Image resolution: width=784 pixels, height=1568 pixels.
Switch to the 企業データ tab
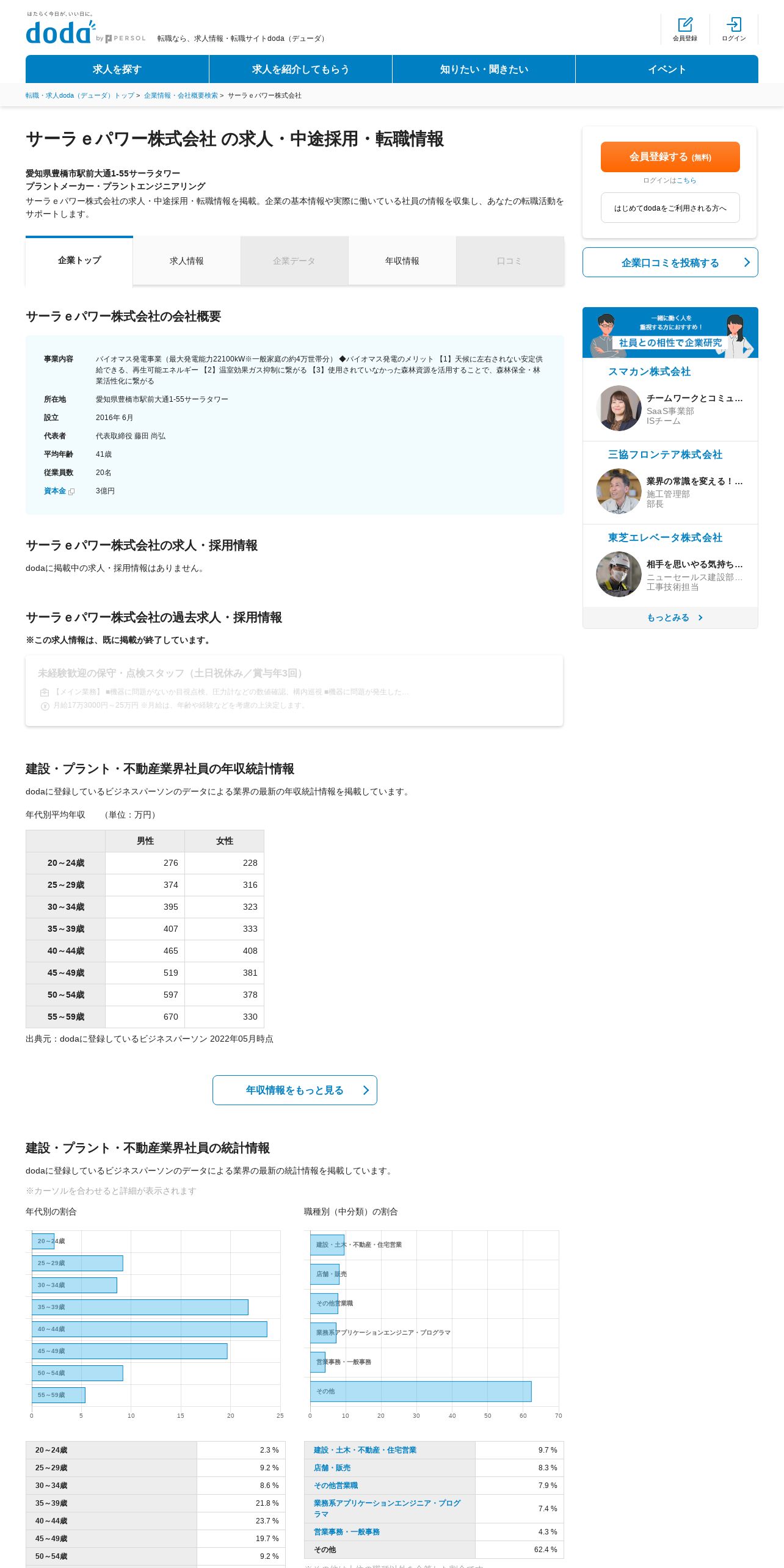pyautogui.click(x=294, y=261)
